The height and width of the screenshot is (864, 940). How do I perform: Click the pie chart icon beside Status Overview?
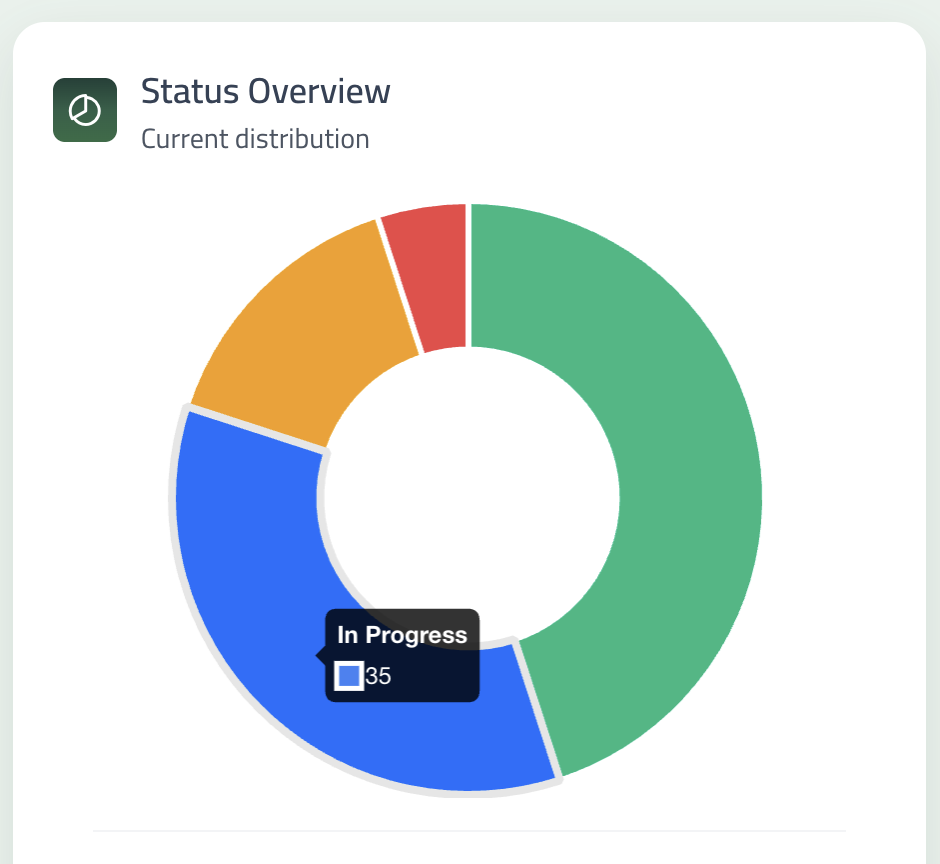(x=85, y=110)
